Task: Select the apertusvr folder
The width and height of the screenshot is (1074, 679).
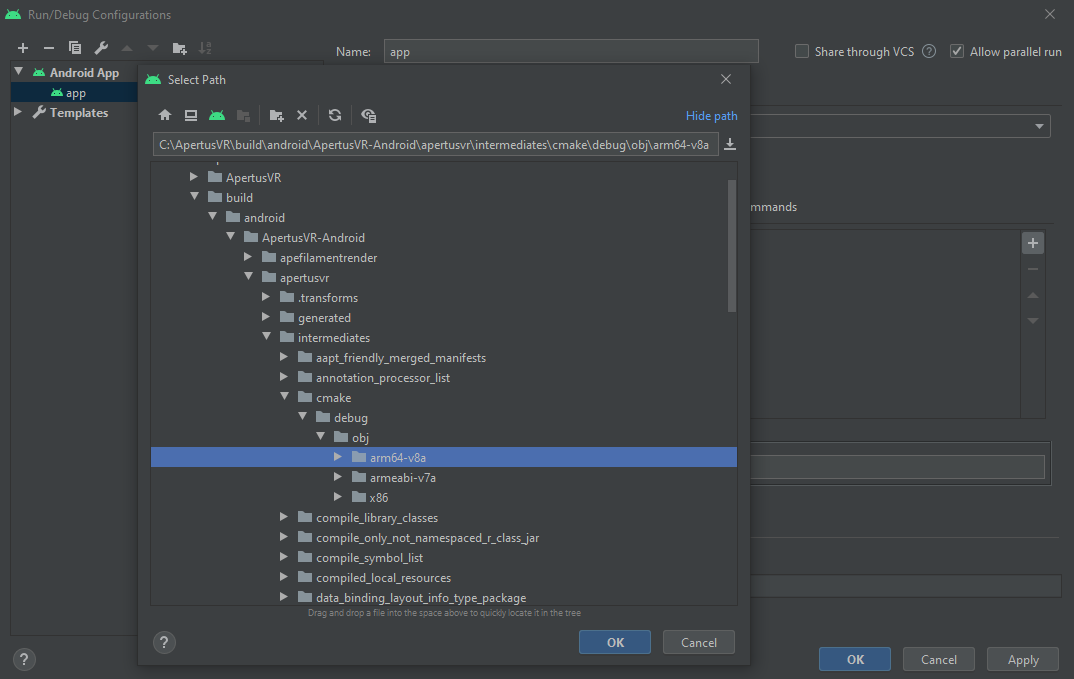Action: pos(304,277)
